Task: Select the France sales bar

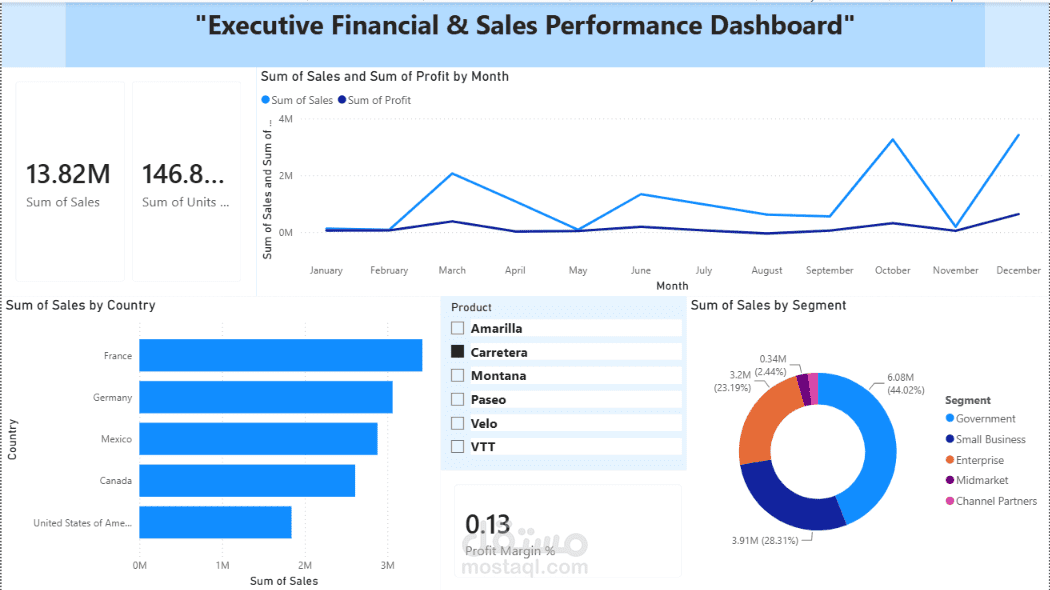Action: tap(281, 355)
